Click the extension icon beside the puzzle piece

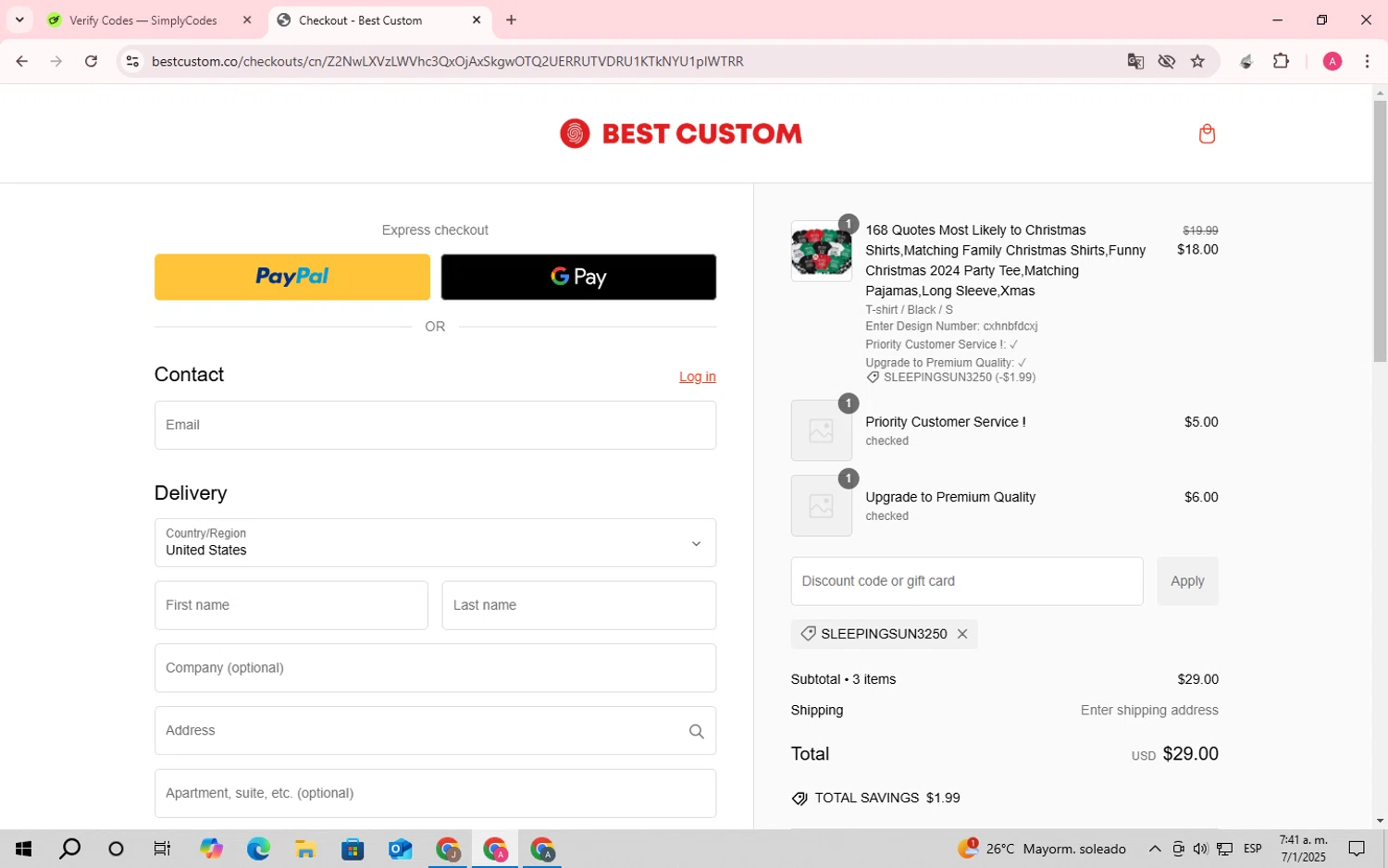pyautogui.click(x=1246, y=61)
